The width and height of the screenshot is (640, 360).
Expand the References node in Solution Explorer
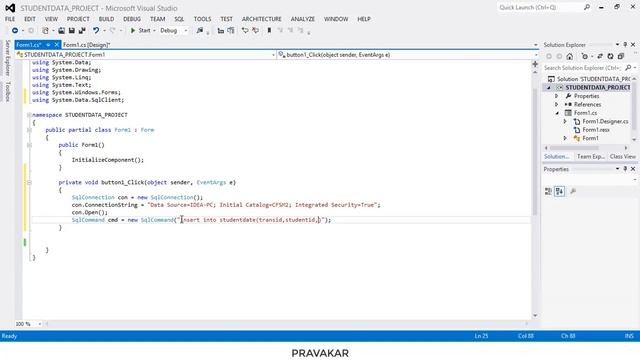[x=556, y=104]
